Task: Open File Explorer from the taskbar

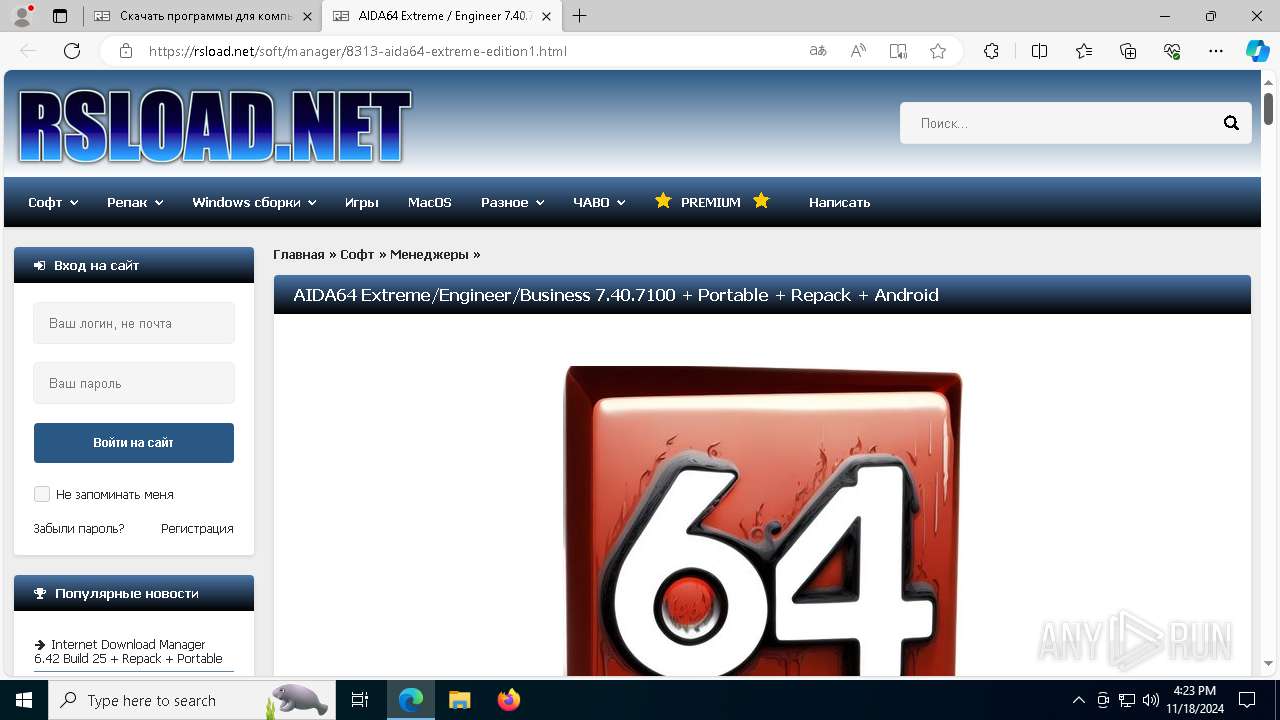Action: click(459, 700)
